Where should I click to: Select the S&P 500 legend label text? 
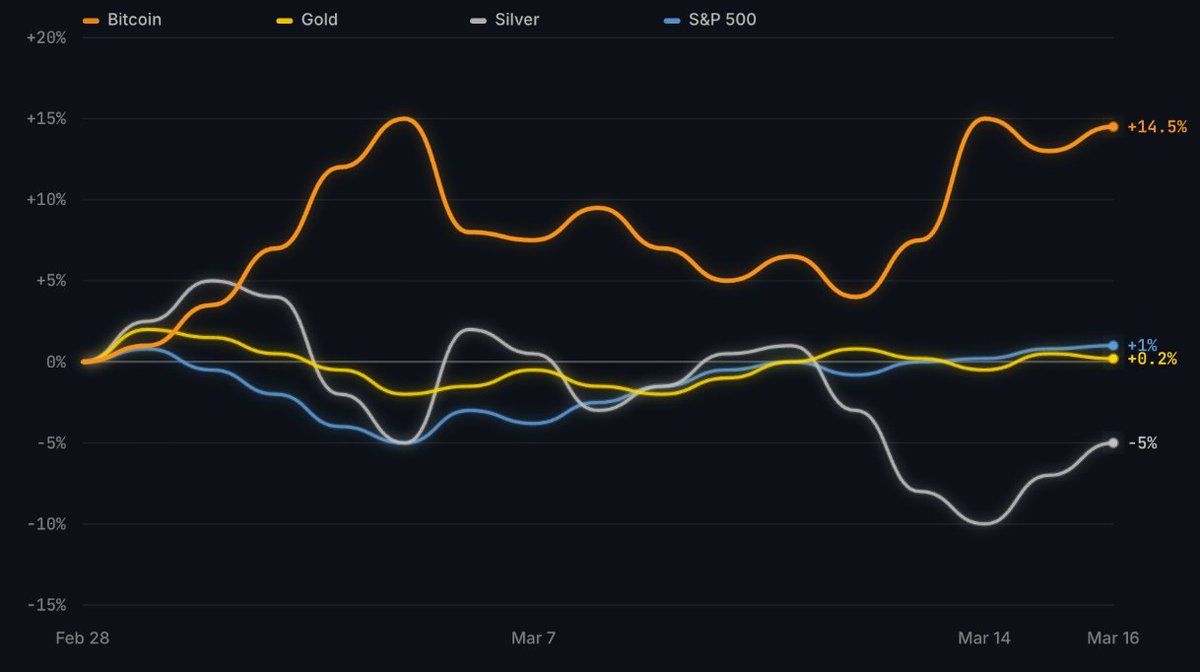722,19
